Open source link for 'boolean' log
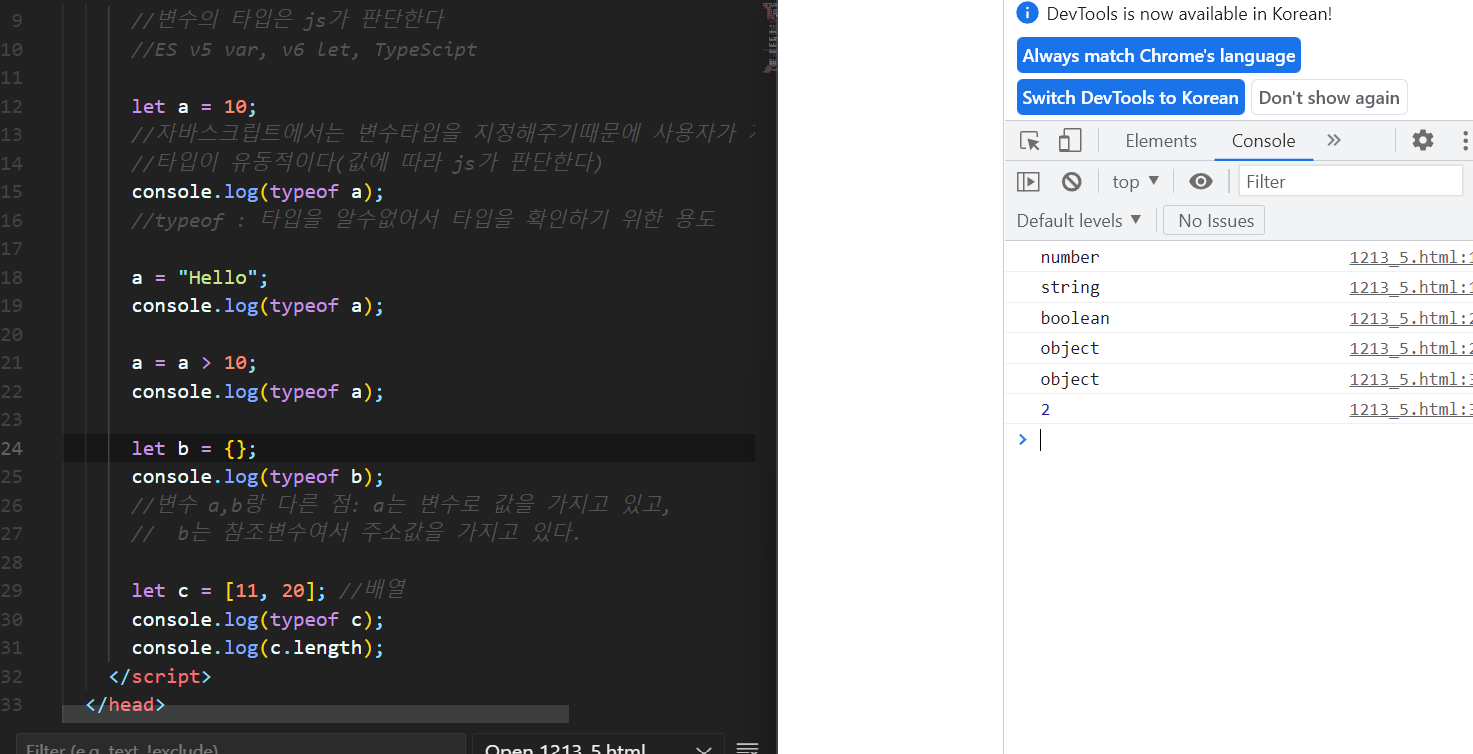Viewport: 1473px width, 754px height. click(1410, 318)
